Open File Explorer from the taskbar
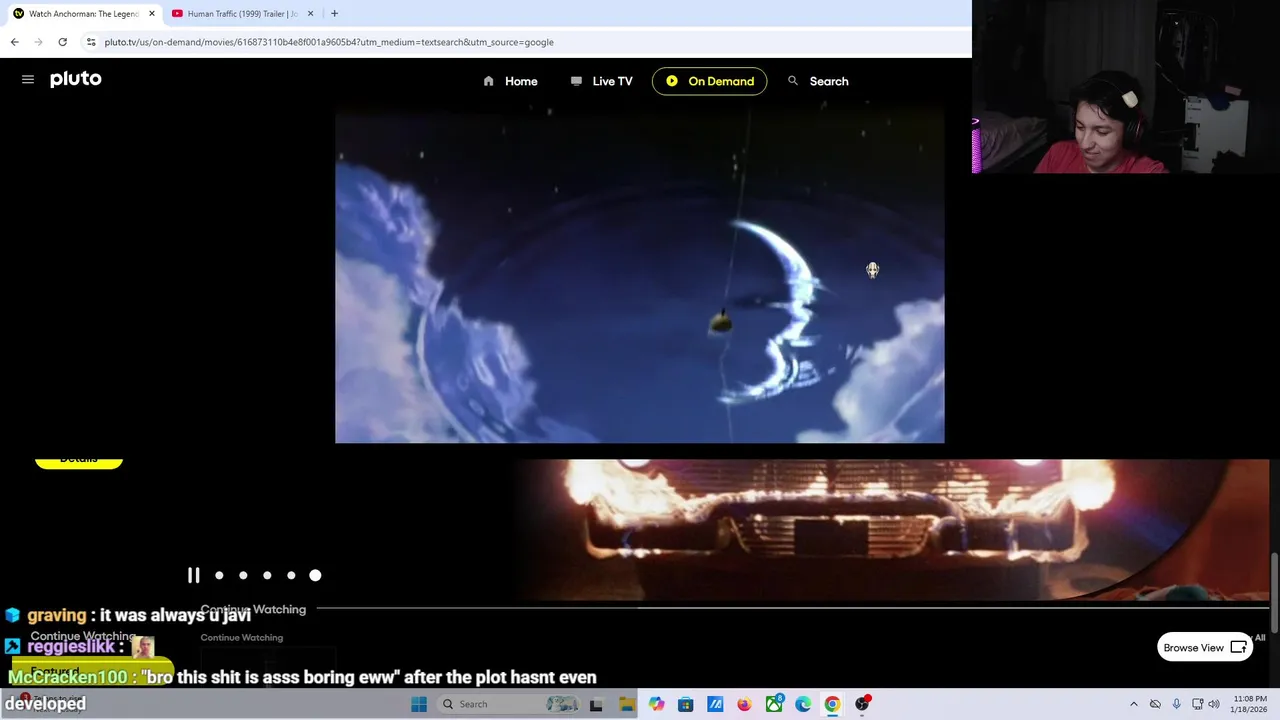Image resolution: width=1280 pixels, height=720 pixels. 626,704
